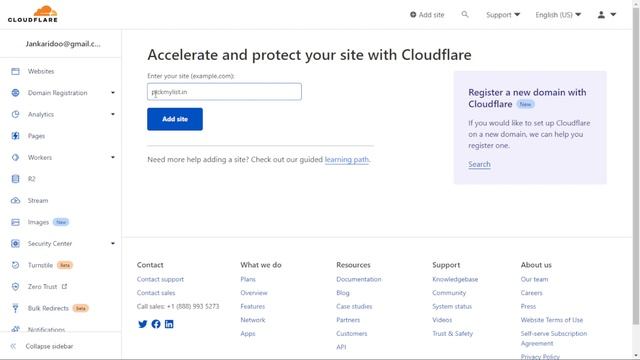Click the Security Center gear icon
The height and width of the screenshot is (360, 640).
[x=16, y=244]
